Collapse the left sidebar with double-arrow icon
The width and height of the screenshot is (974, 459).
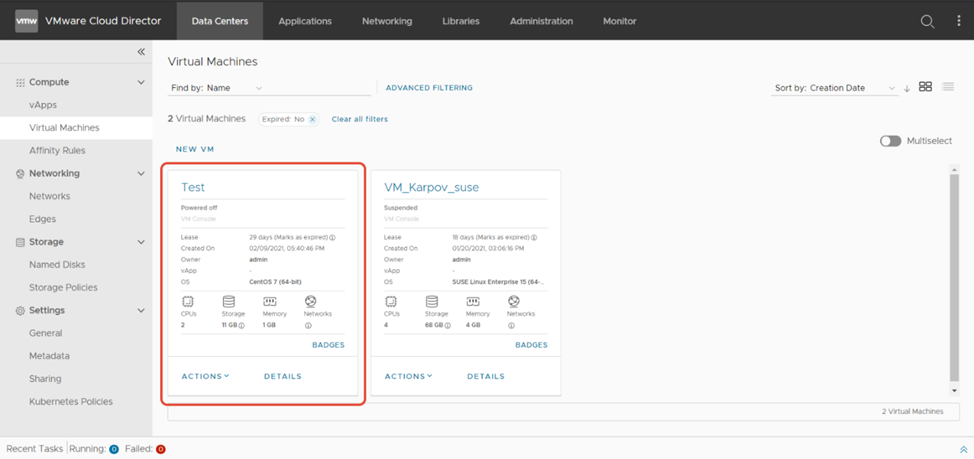(x=141, y=52)
